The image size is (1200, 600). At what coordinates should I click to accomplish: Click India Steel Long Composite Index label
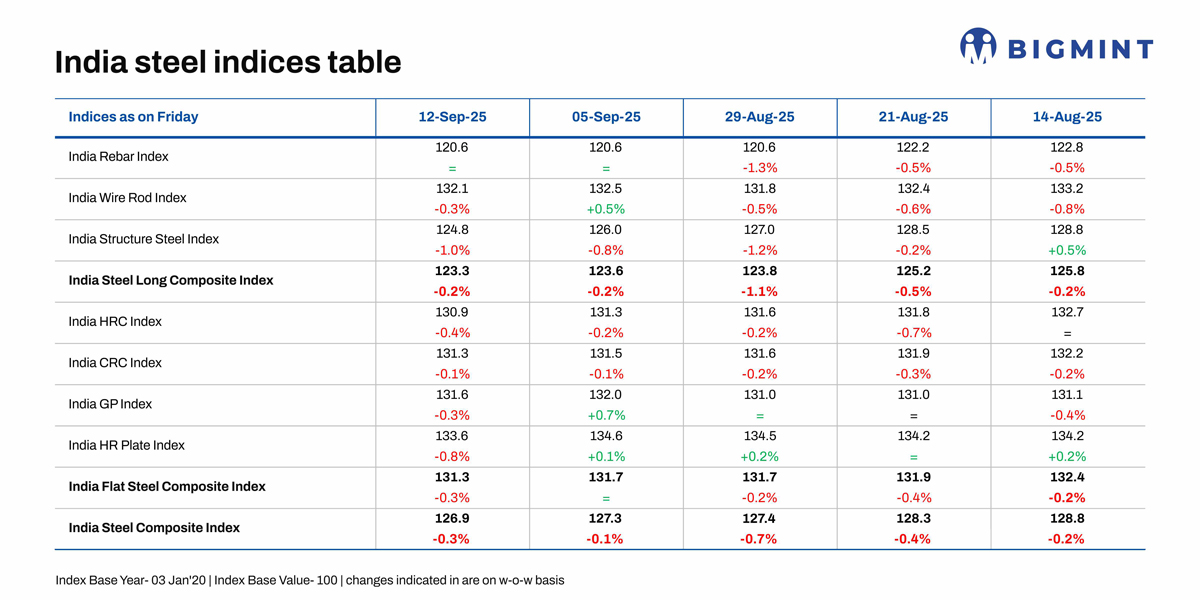(x=170, y=281)
